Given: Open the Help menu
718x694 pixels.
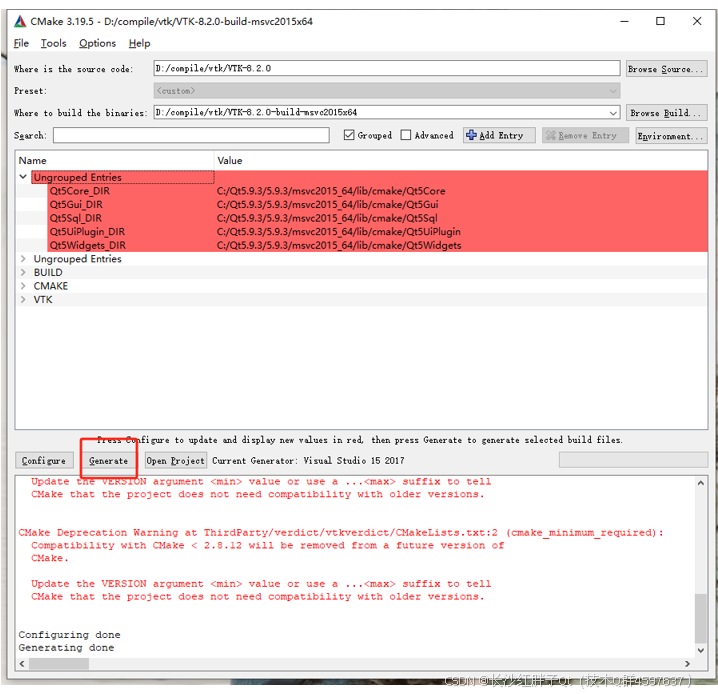Looking at the screenshot, I should [139, 43].
